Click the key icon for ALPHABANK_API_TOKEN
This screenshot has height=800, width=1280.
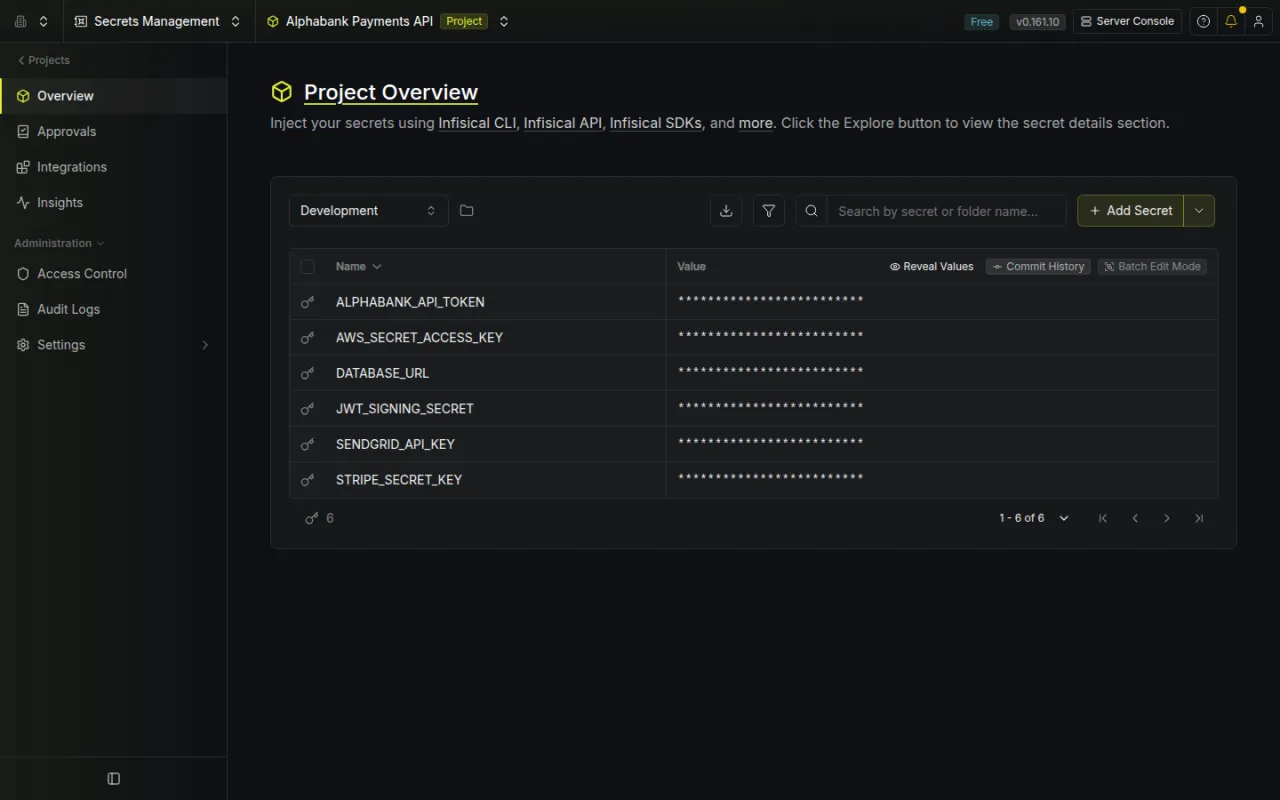tap(308, 302)
